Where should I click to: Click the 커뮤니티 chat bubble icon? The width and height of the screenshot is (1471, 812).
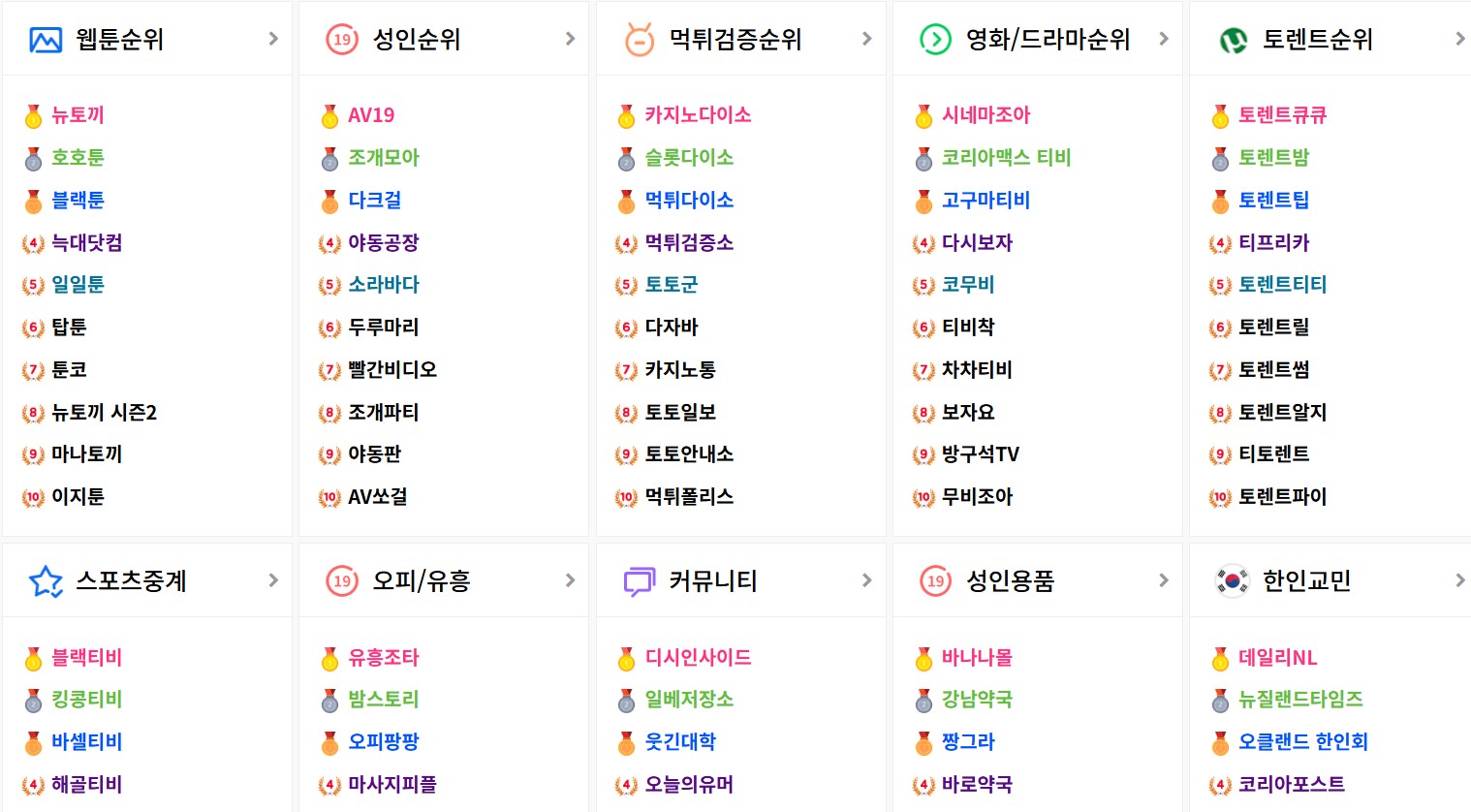640,581
